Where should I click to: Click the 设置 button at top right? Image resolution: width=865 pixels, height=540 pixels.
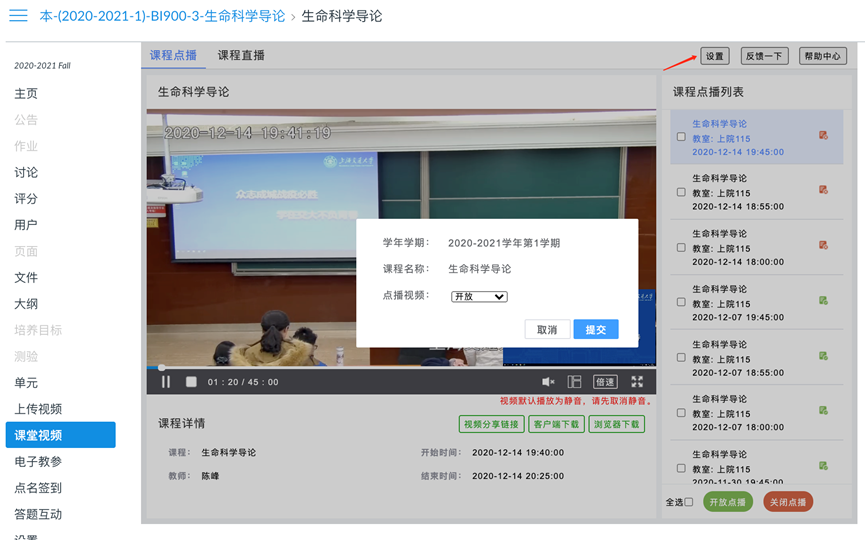click(x=714, y=56)
